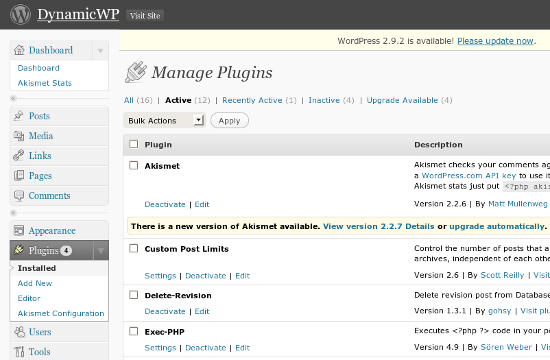Open Matt Mullenweg author link
550x360 pixels.
(518, 204)
